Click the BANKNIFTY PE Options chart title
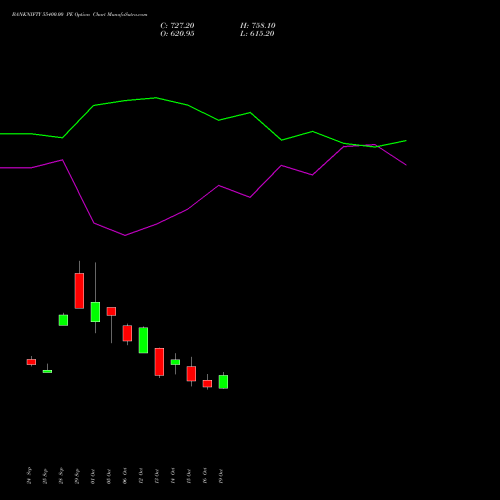The image size is (500, 500). click(79, 15)
